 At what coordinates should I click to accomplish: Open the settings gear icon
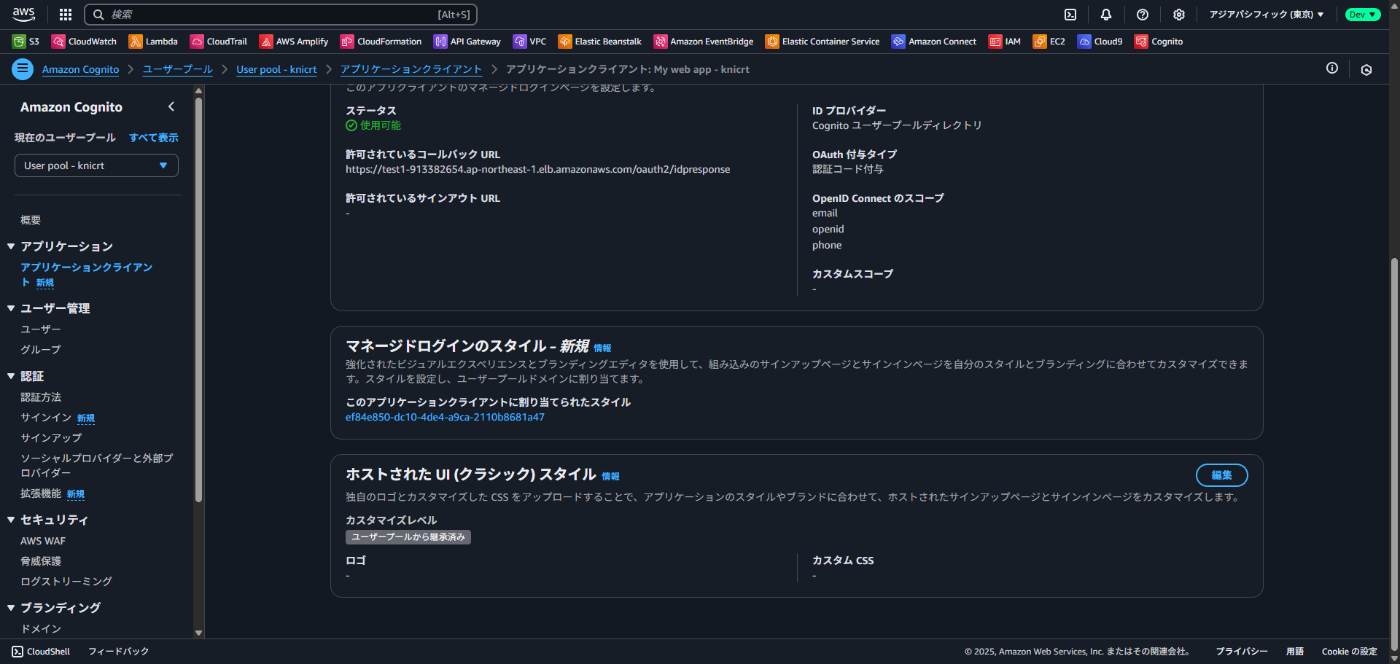[x=1179, y=14]
